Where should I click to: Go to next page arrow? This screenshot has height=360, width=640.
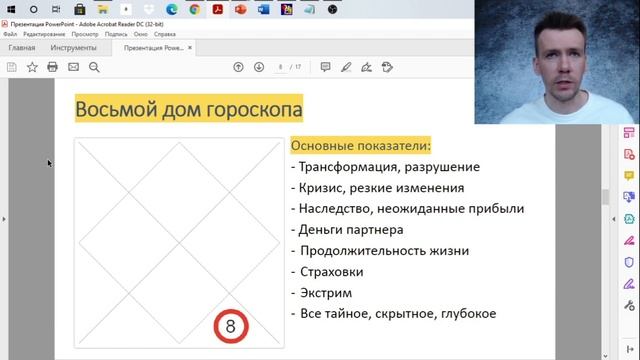(259, 67)
